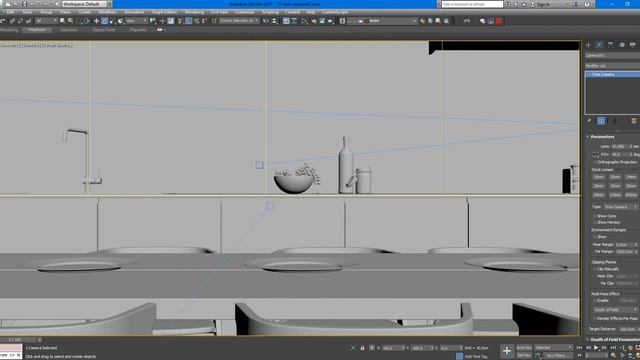Open the Tools menu
The width and height of the screenshot is (640, 360).
[27, 12]
